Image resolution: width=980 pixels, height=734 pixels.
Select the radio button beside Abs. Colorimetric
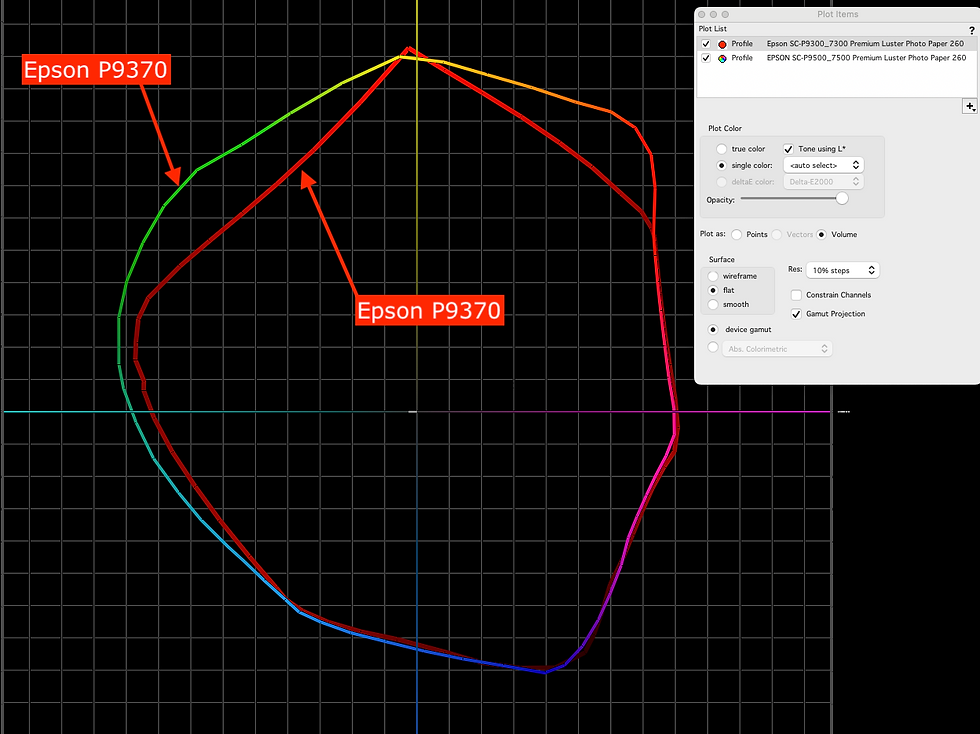[x=712, y=347]
